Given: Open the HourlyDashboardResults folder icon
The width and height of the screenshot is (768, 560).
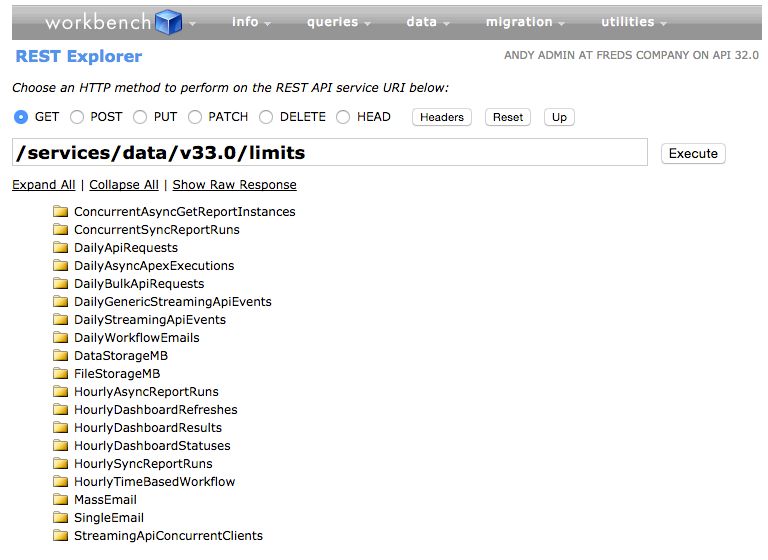Looking at the screenshot, I should [x=60, y=428].
